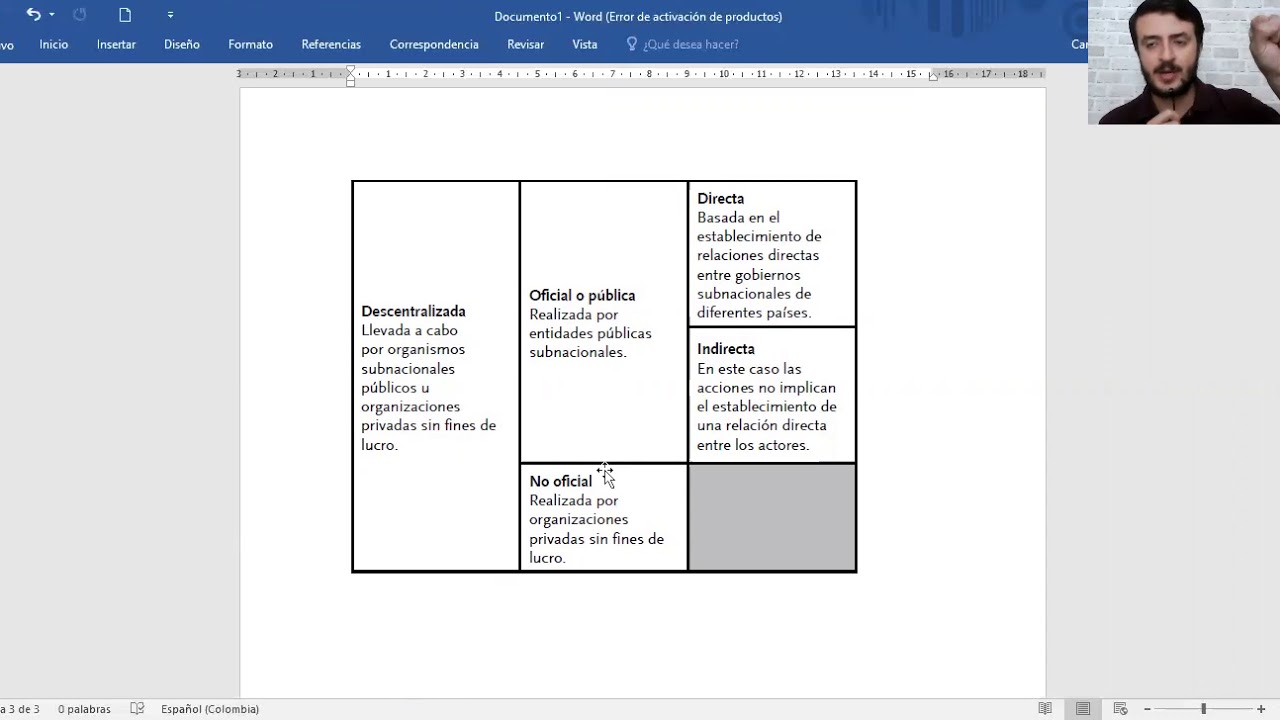
Task: Open the Formato tab
Action: coord(250,44)
